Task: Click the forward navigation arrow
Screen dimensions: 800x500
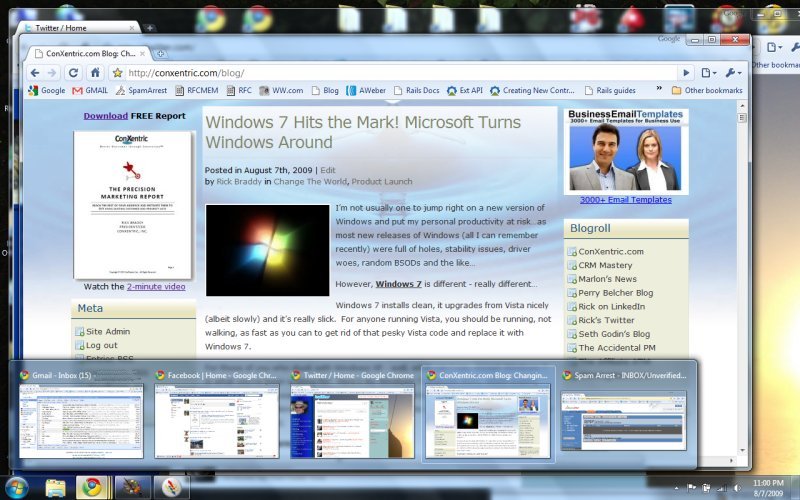Action: click(x=52, y=73)
